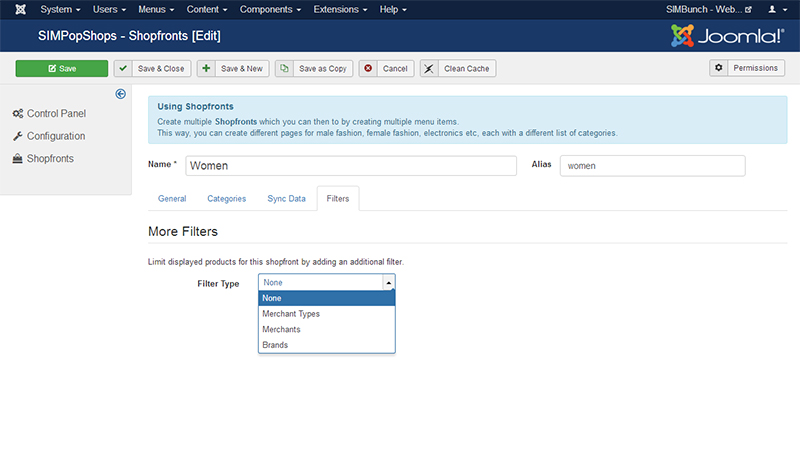Click the Joomla! brand logo
Viewport: 800px width, 468px height.
click(x=728, y=36)
